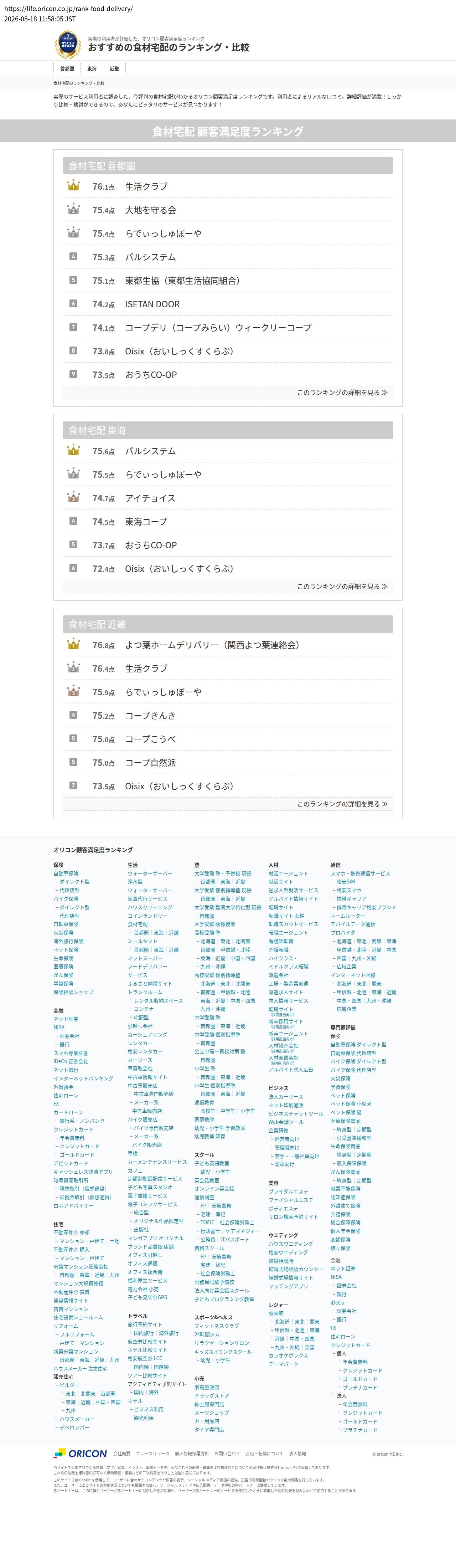
Task: Open ISETAN DOOR ranking entry
Action: coord(152,304)
